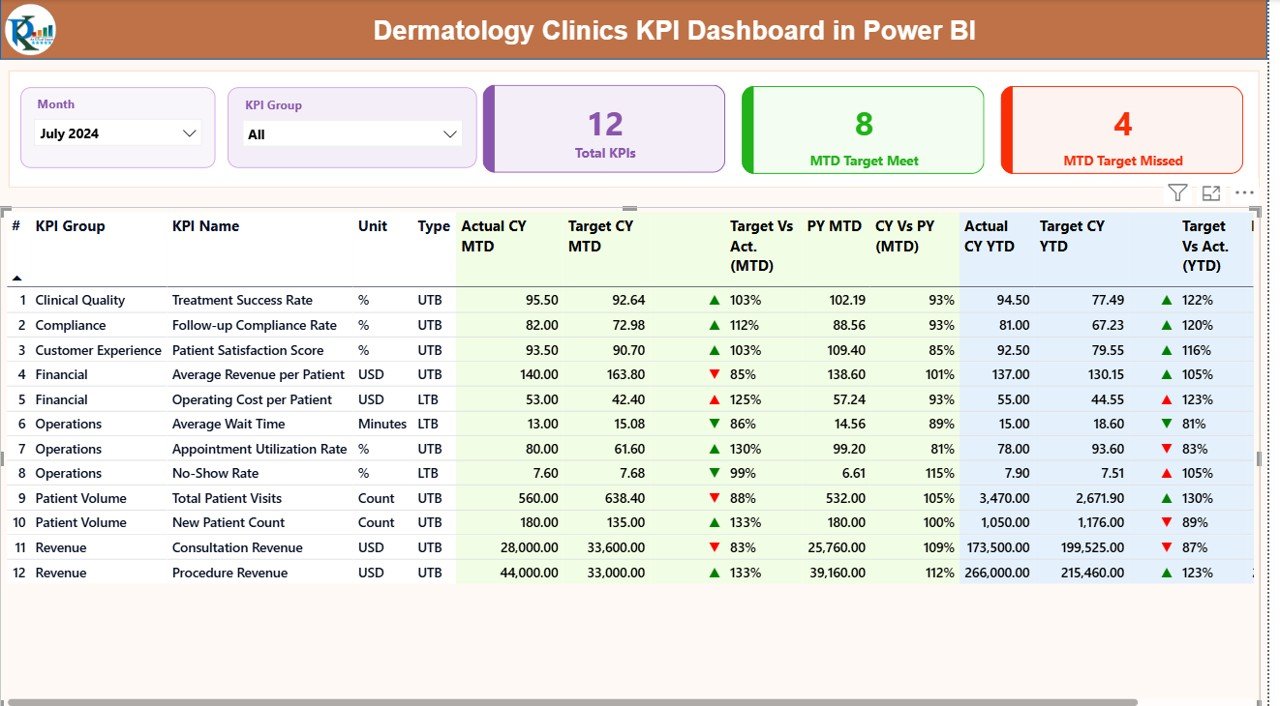Click the dashboard logo in header
Screen dimensions: 1280x706
[30, 30]
